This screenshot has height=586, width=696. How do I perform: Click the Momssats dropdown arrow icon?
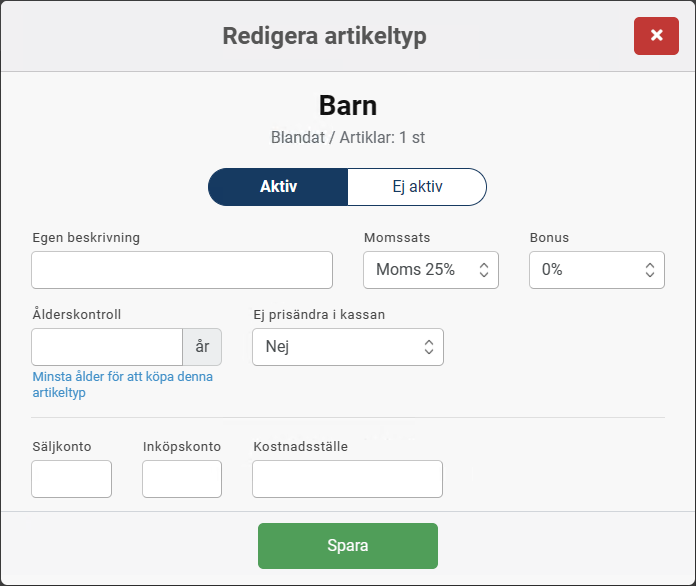[x=484, y=270]
